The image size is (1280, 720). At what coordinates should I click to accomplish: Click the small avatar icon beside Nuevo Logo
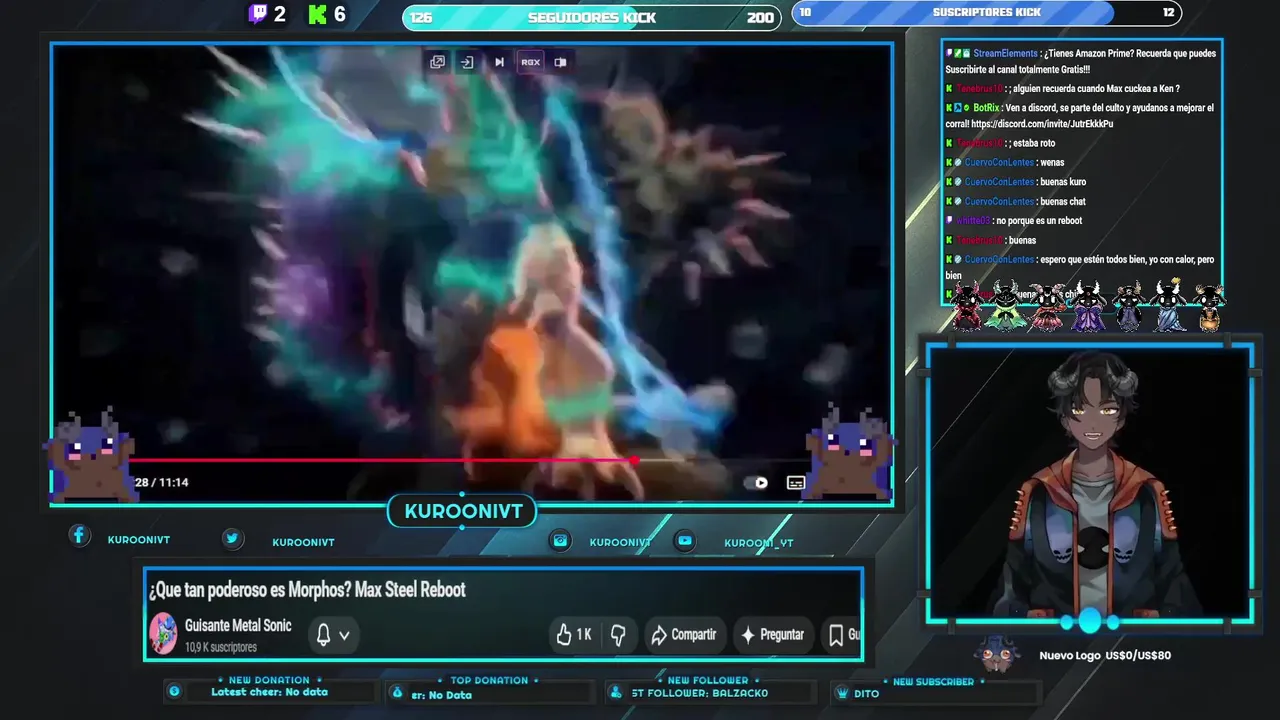pos(998,654)
